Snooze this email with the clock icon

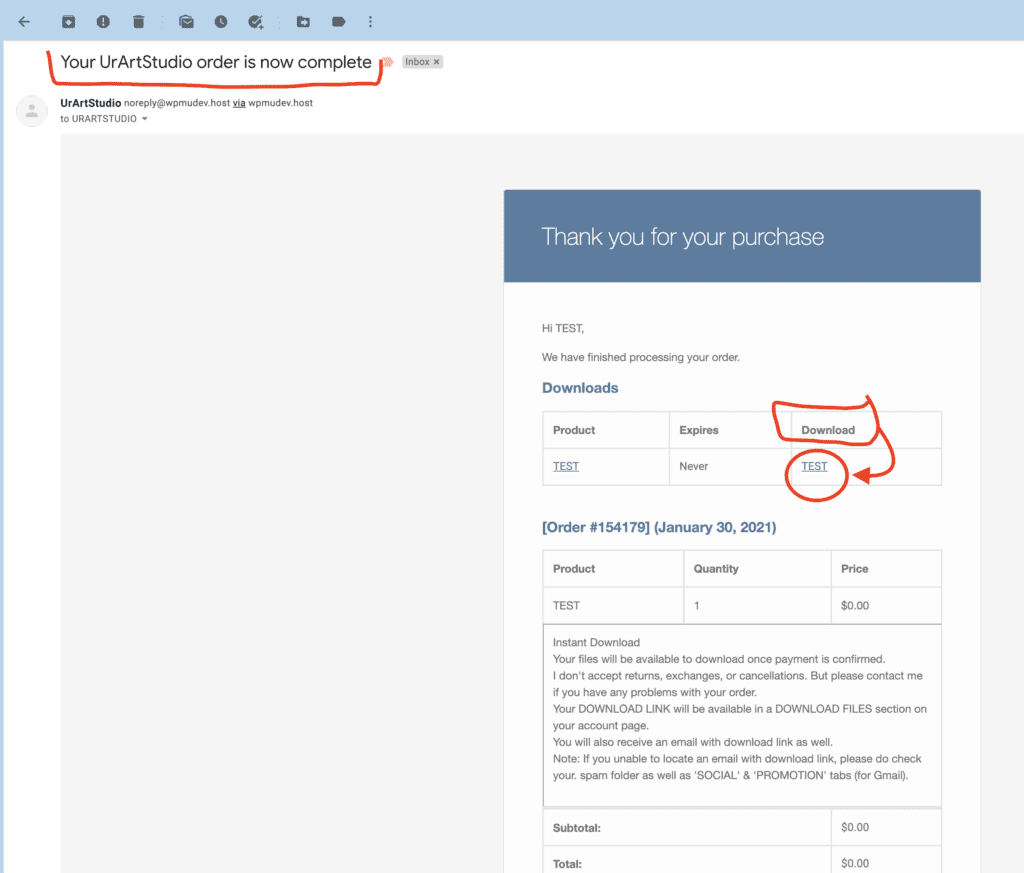(x=221, y=22)
